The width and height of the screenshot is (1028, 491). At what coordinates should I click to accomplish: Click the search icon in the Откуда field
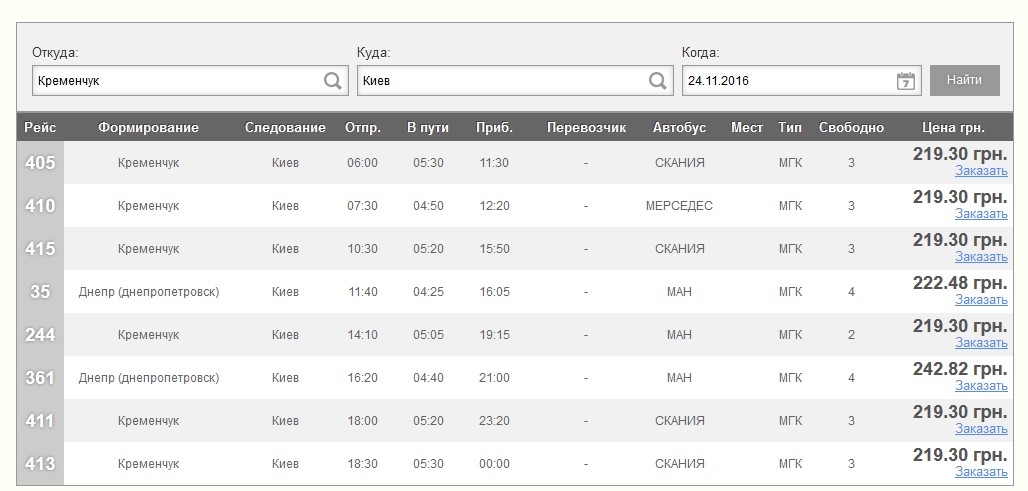333,81
